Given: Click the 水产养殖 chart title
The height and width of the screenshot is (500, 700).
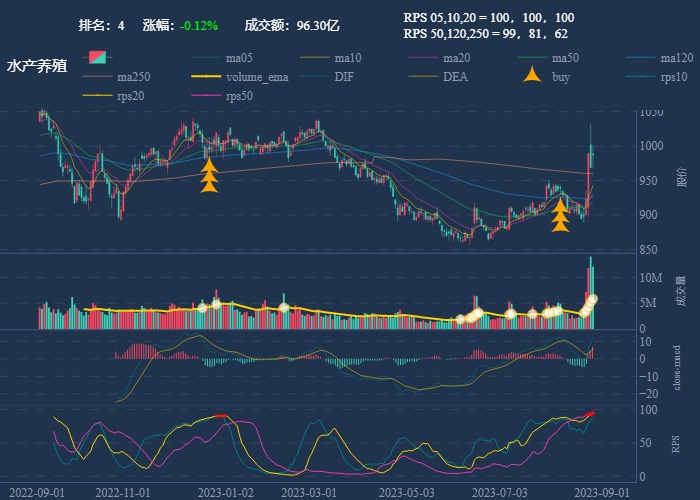Looking at the screenshot, I should (x=37, y=66).
